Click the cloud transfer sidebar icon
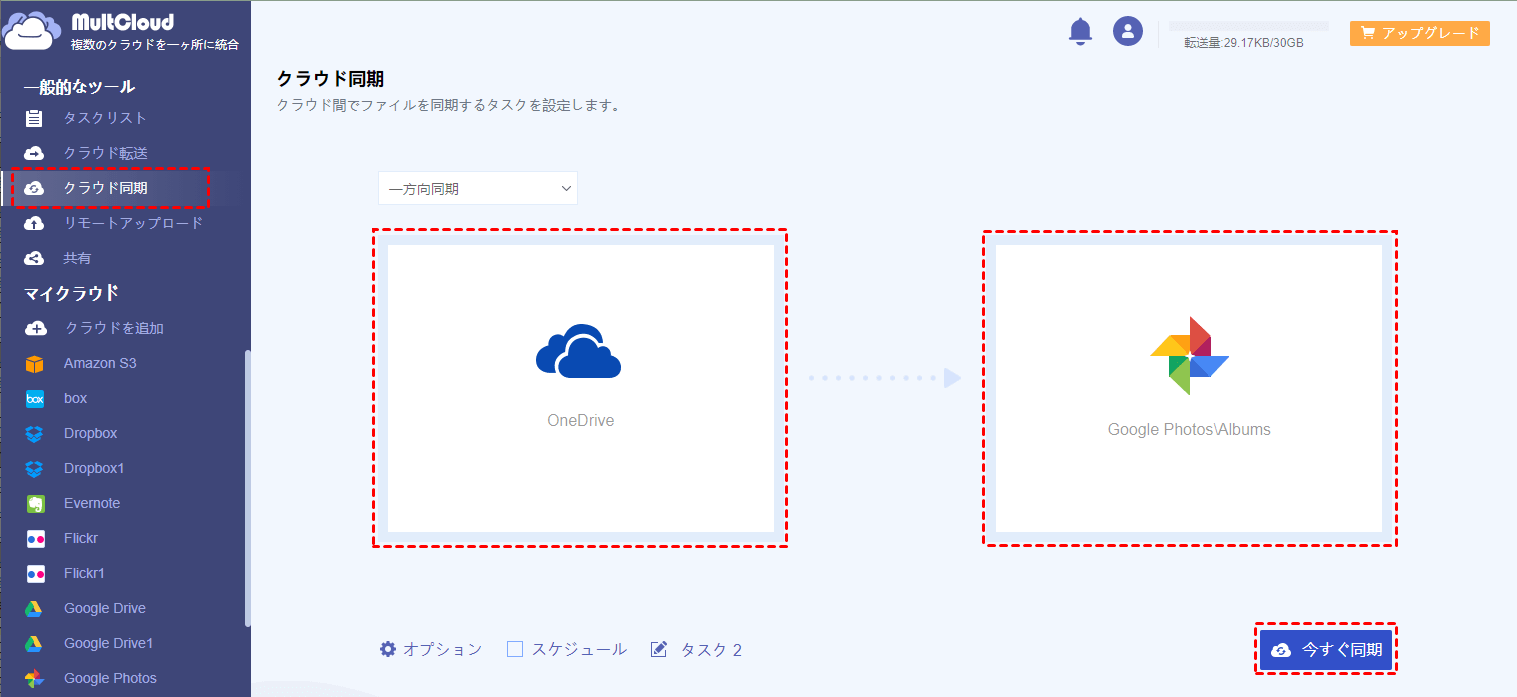This screenshot has width=1517, height=697. tap(34, 153)
